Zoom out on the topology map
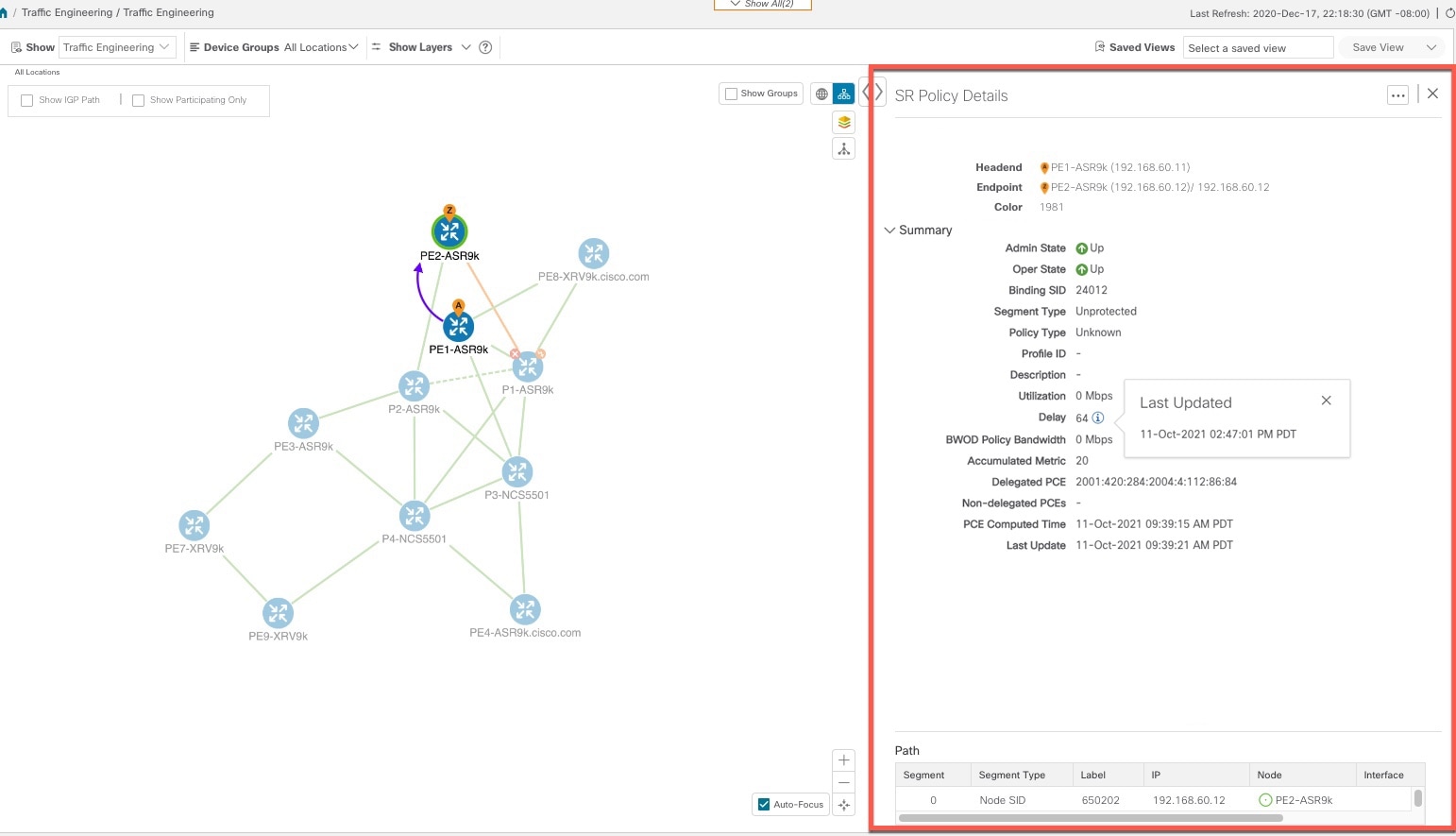 (x=844, y=782)
